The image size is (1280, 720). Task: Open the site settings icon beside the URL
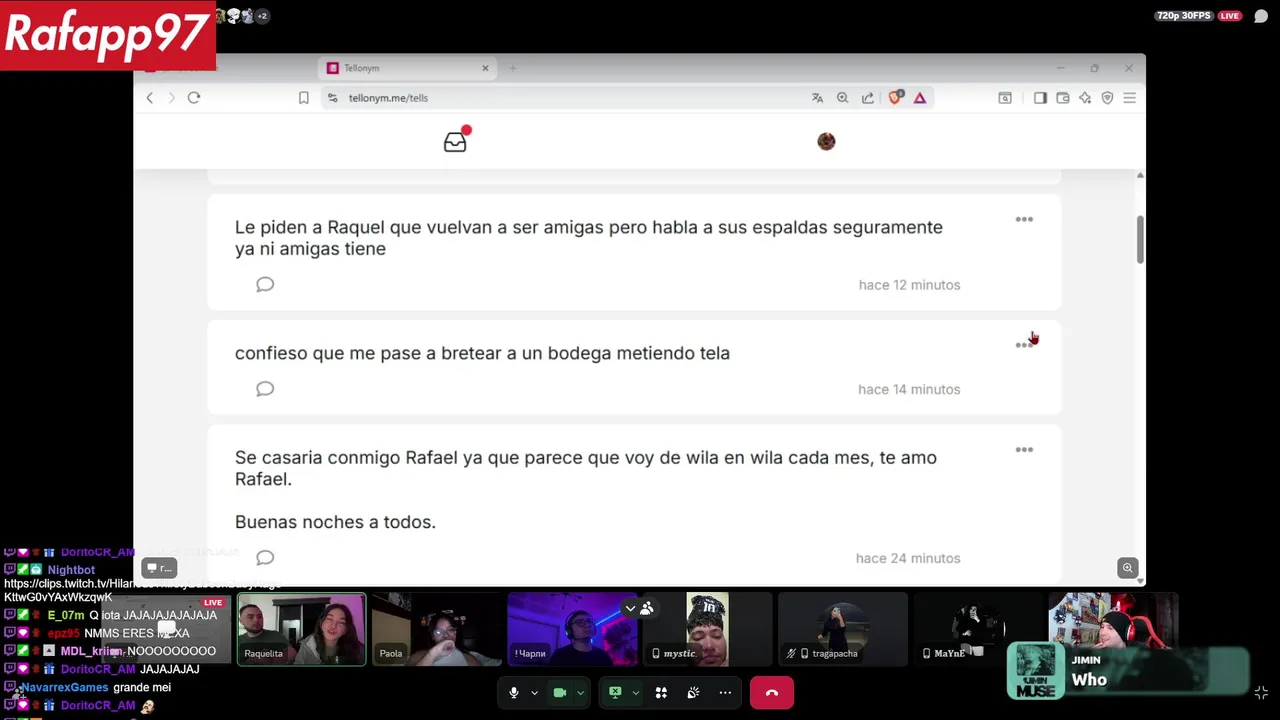tap(332, 98)
